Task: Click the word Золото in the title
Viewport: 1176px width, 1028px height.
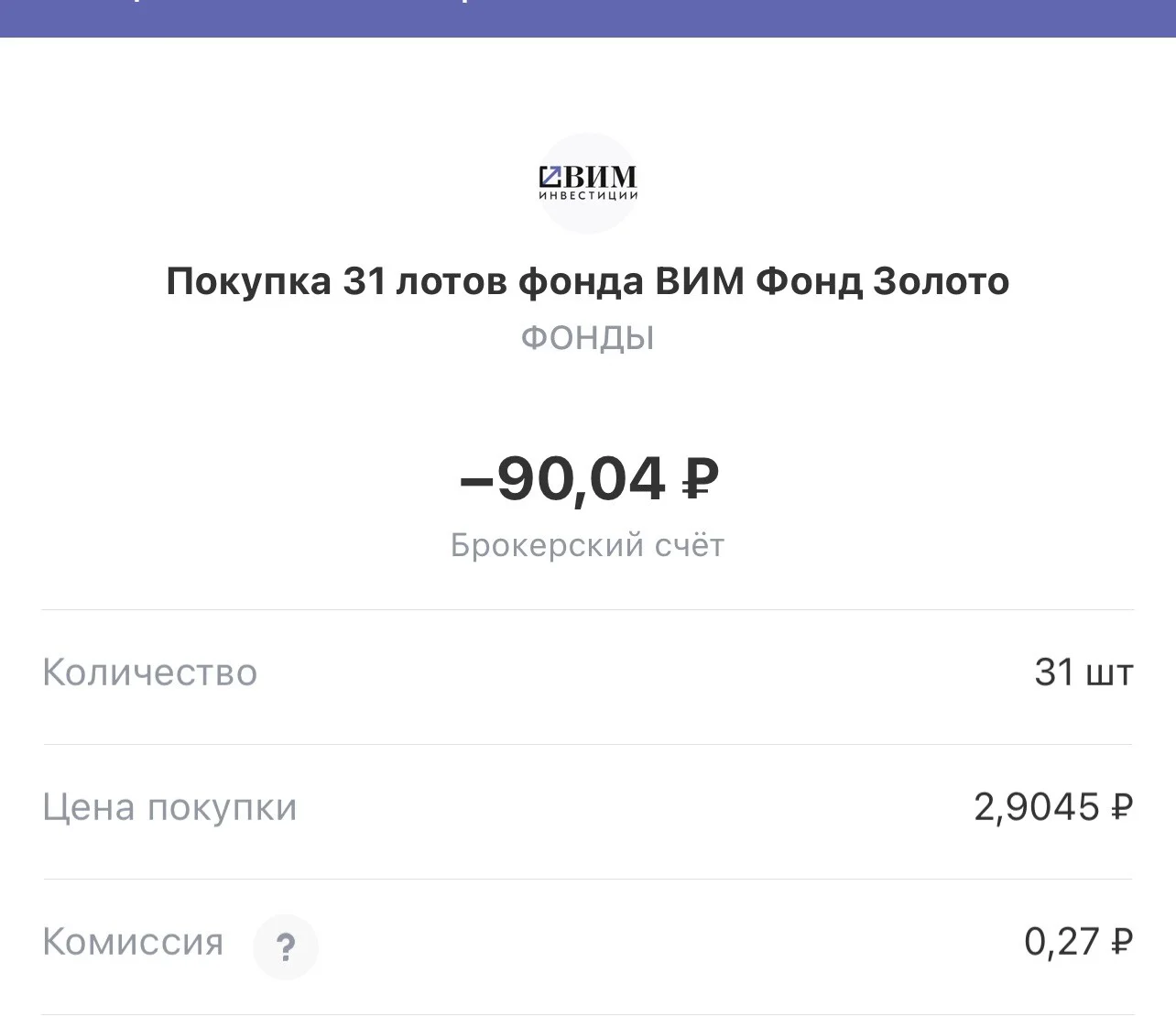Action: click(x=941, y=280)
